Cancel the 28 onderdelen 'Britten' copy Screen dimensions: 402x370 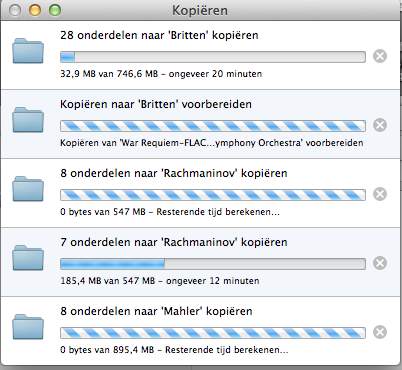pos(380,56)
